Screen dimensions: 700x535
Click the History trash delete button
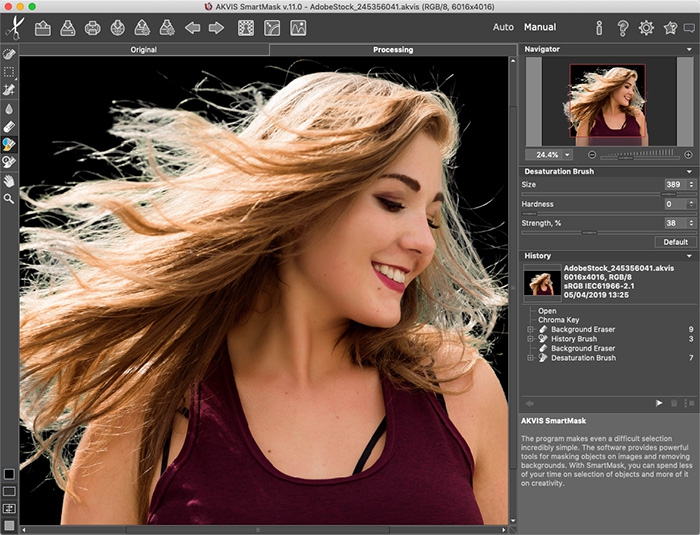click(x=674, y=403)
